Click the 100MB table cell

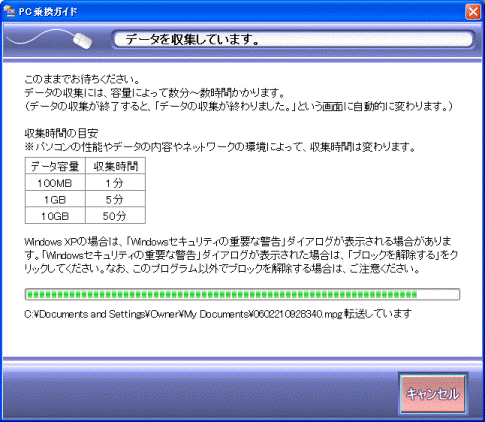click(55, 183)
